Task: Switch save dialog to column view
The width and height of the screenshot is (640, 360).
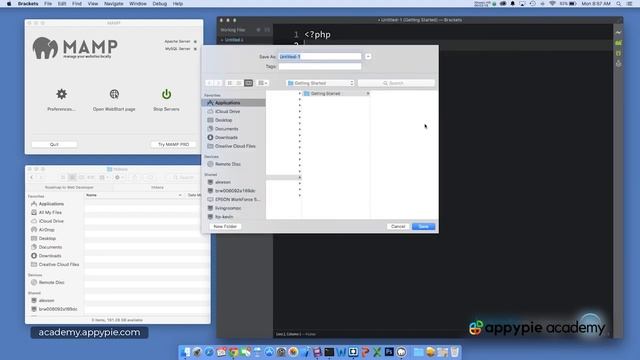Action: pyautogui.click(x=249, y=83)
